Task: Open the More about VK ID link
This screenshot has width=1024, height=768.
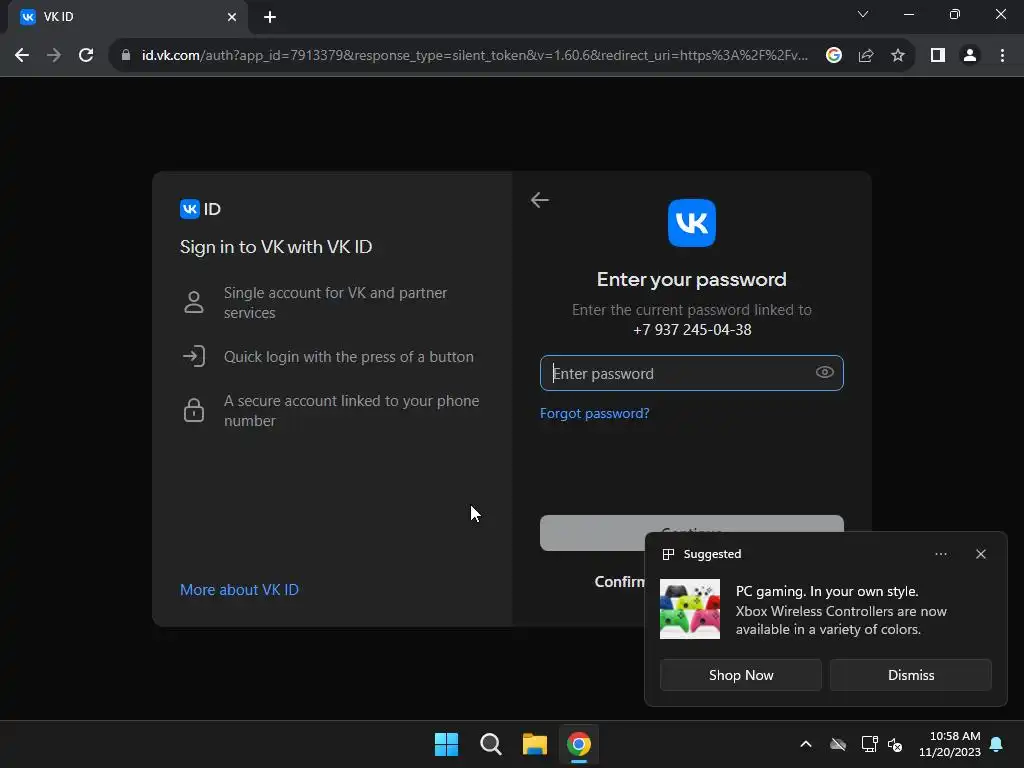Action: point(239,590)
